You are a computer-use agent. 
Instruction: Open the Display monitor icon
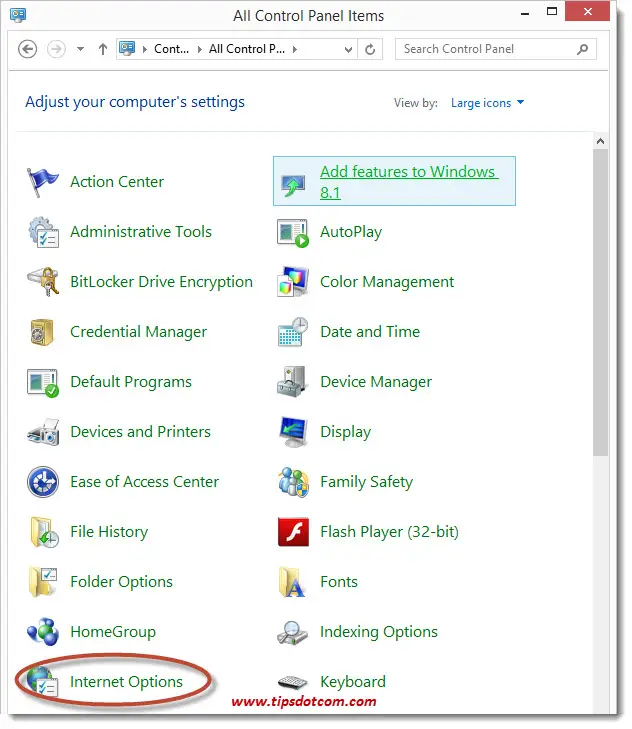tap(293, 432)
